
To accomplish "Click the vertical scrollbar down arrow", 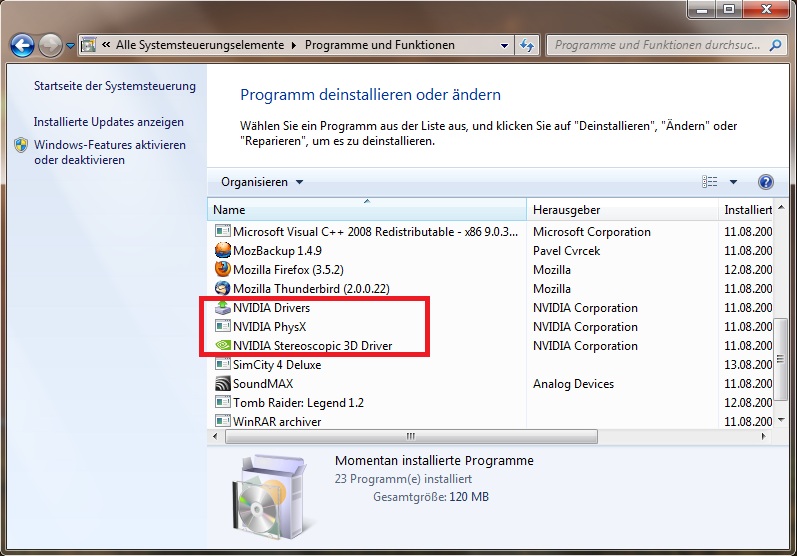I will [781, 420].
